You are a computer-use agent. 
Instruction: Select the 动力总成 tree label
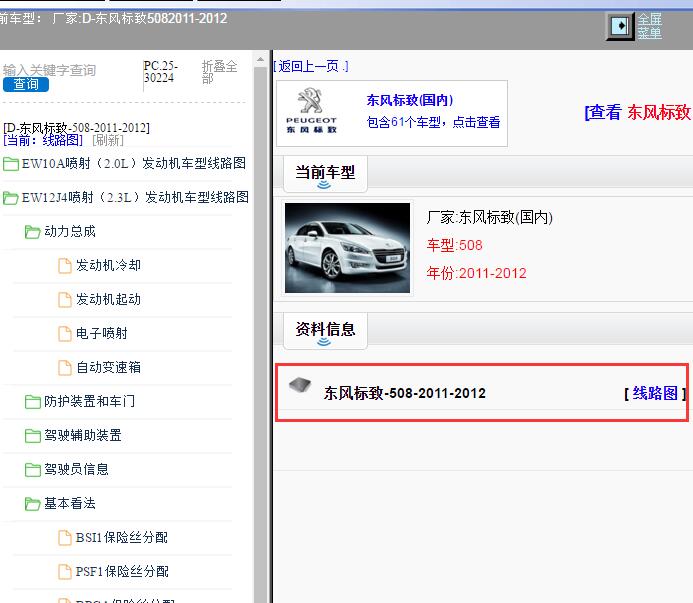click(x=70, y=231)
